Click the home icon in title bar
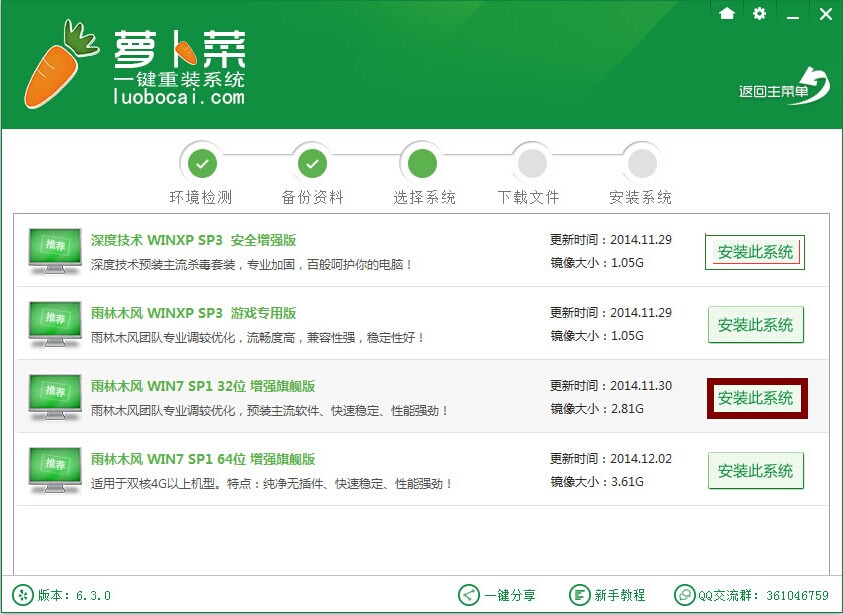Image resolution: width=843 pixels, height=615 pixels. pos(727,13)
